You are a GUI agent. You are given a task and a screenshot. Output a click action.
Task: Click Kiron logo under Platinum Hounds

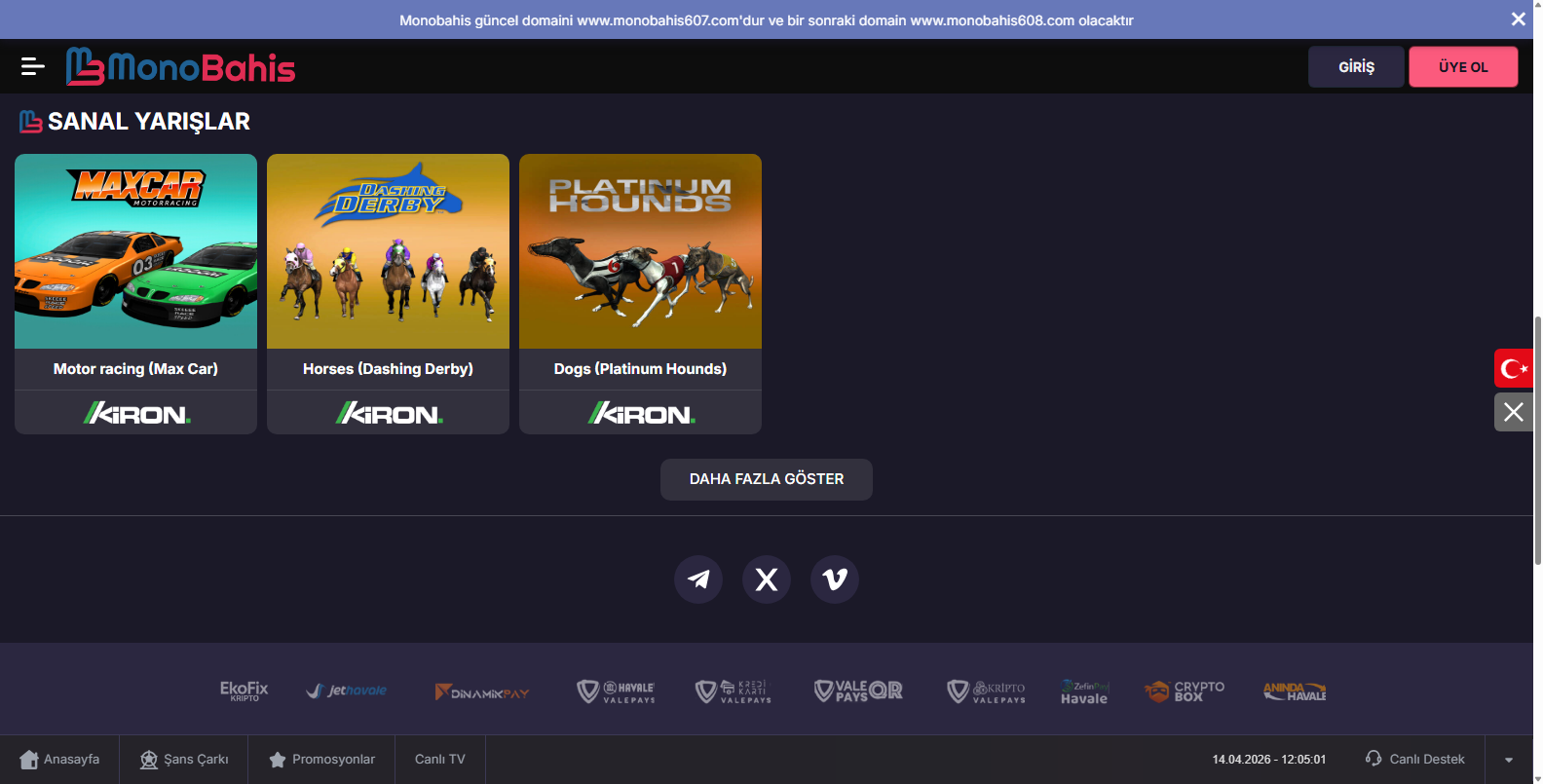(641, 414)
